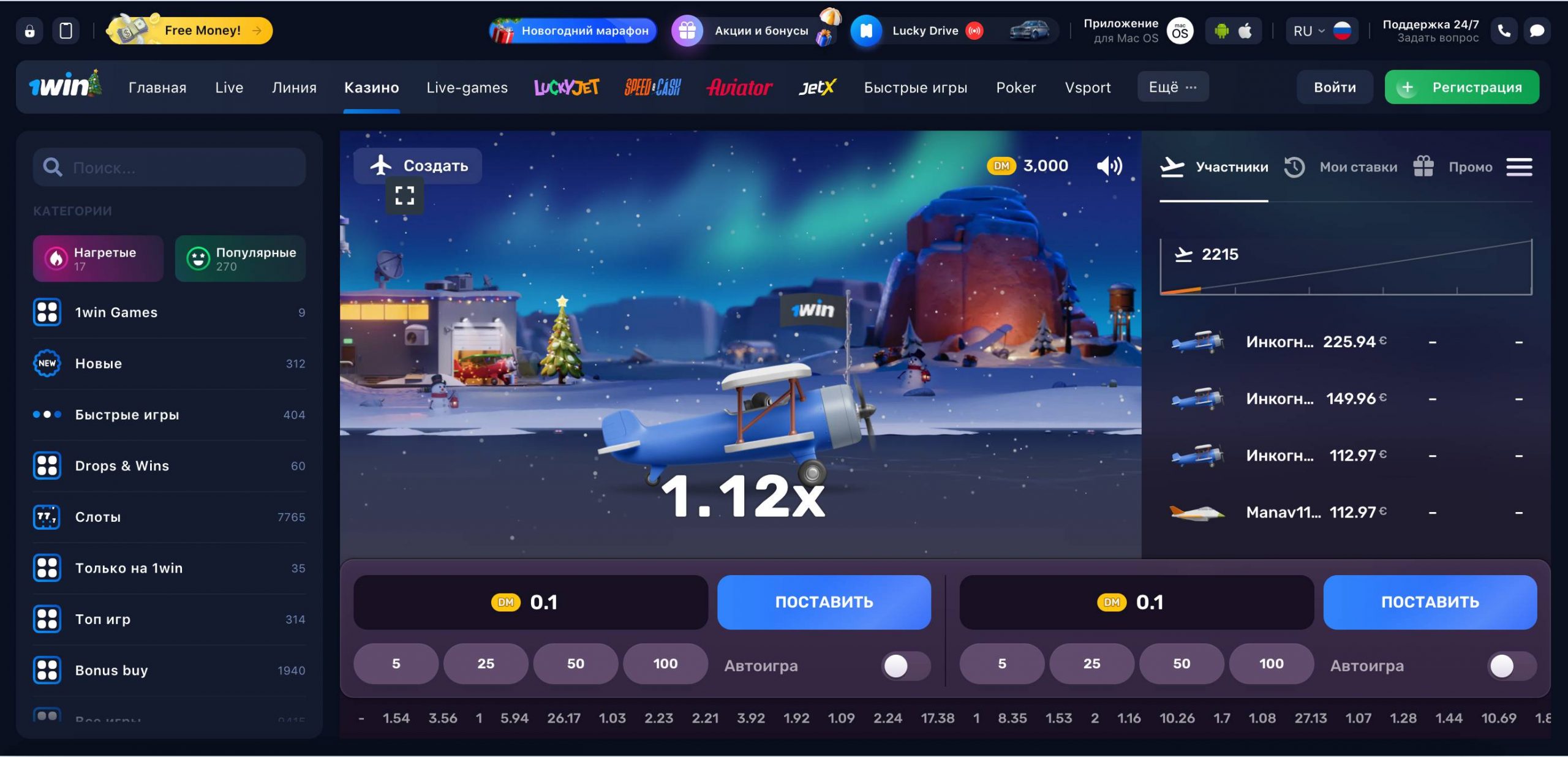The image size is (1568, 757).
Task: Click the 100 quick bet amount chip
Action: coord(665,664)
